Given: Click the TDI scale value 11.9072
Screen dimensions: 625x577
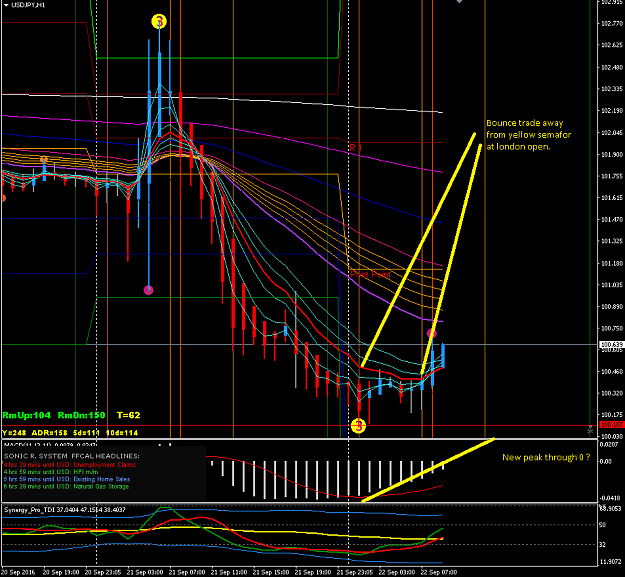Looking at the screenshot, I should [610, 562].
